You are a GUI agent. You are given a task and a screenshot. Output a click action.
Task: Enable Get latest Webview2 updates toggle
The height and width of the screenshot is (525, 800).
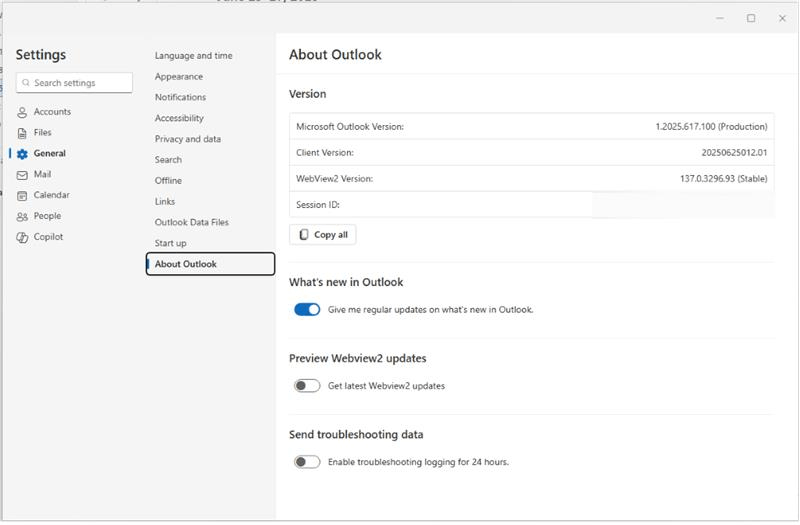[307, 386]
